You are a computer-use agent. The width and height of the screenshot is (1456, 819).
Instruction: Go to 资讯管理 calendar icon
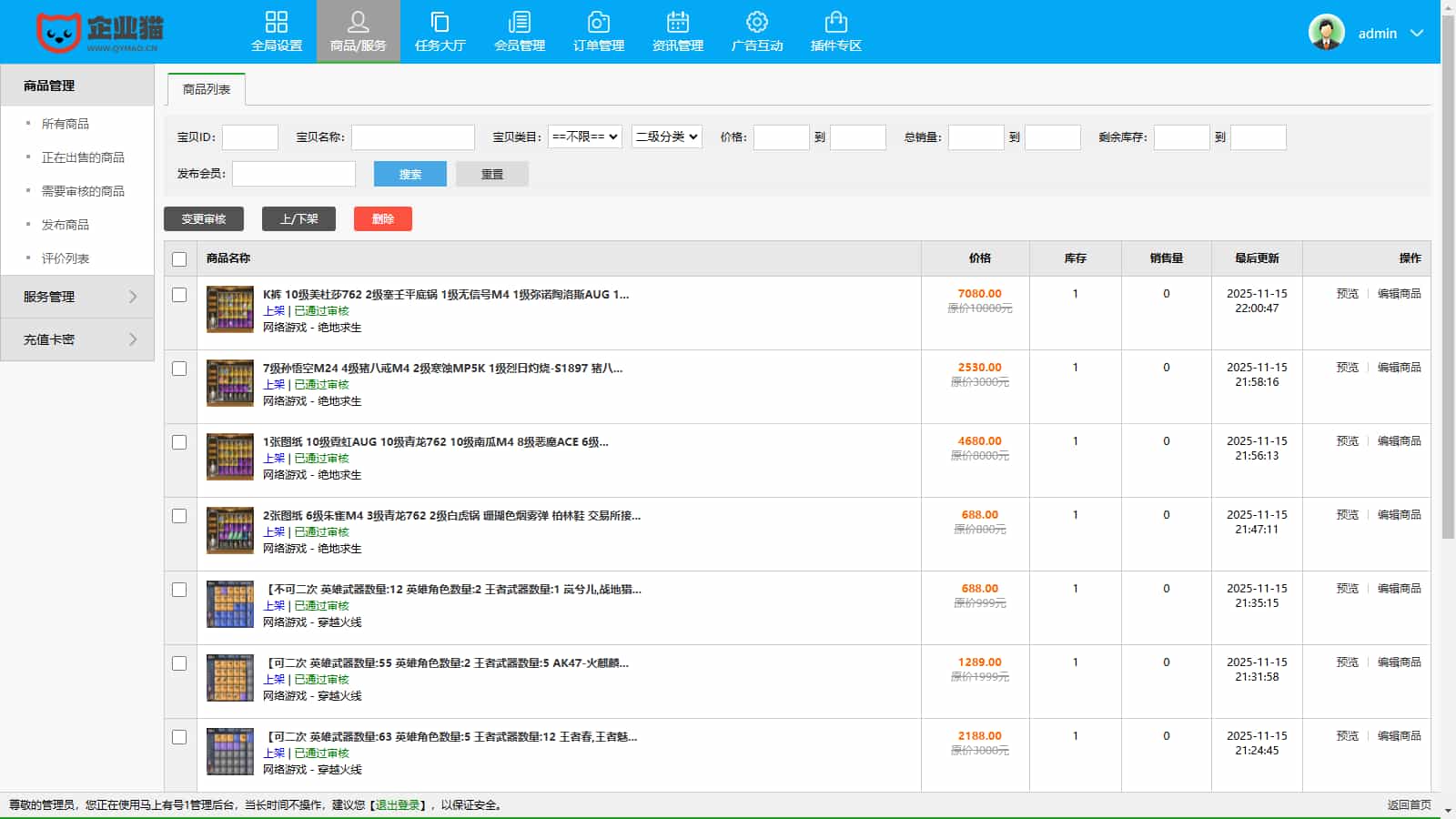click(677, 23)
